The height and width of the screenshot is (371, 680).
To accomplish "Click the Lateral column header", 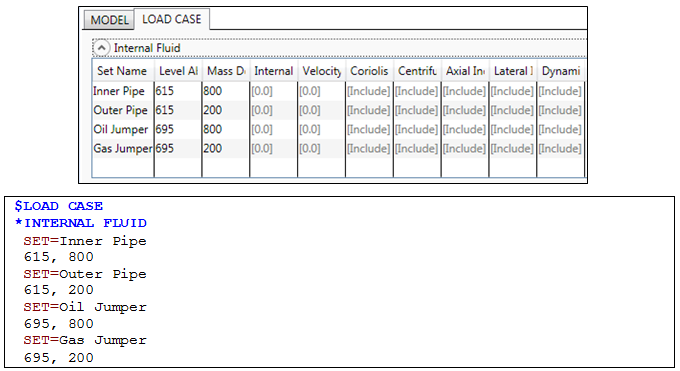I will (513, 71).
